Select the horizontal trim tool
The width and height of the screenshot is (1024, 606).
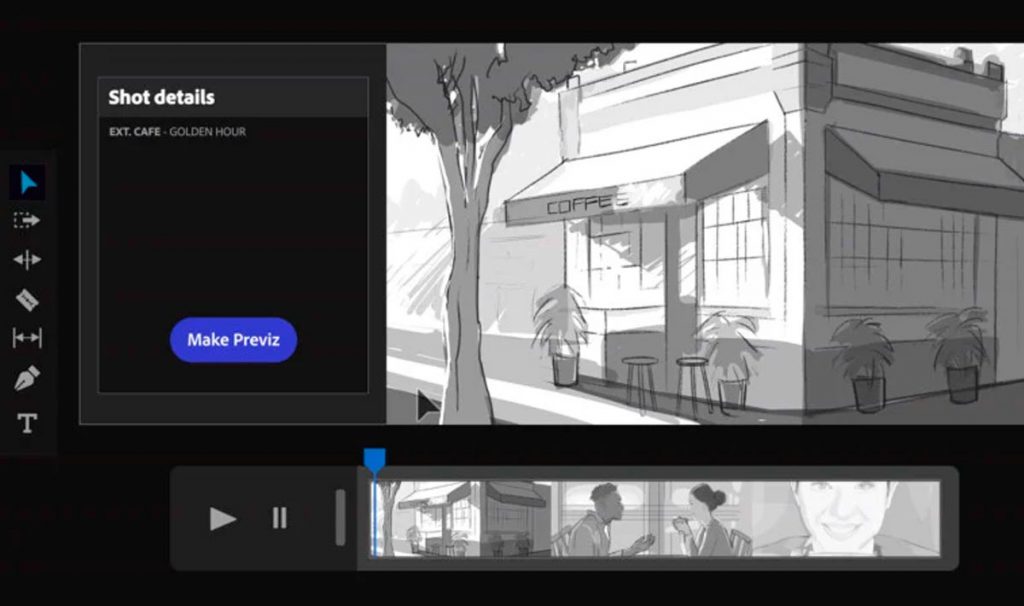[27, 260]
